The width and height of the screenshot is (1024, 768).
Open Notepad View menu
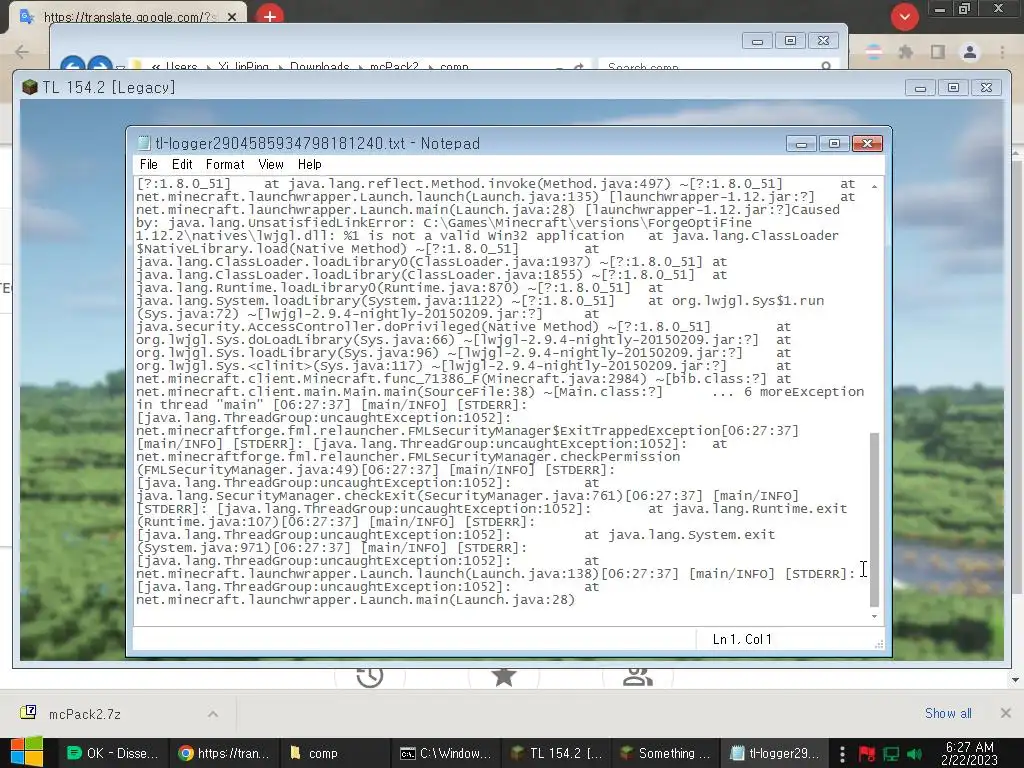pos(270,165)
